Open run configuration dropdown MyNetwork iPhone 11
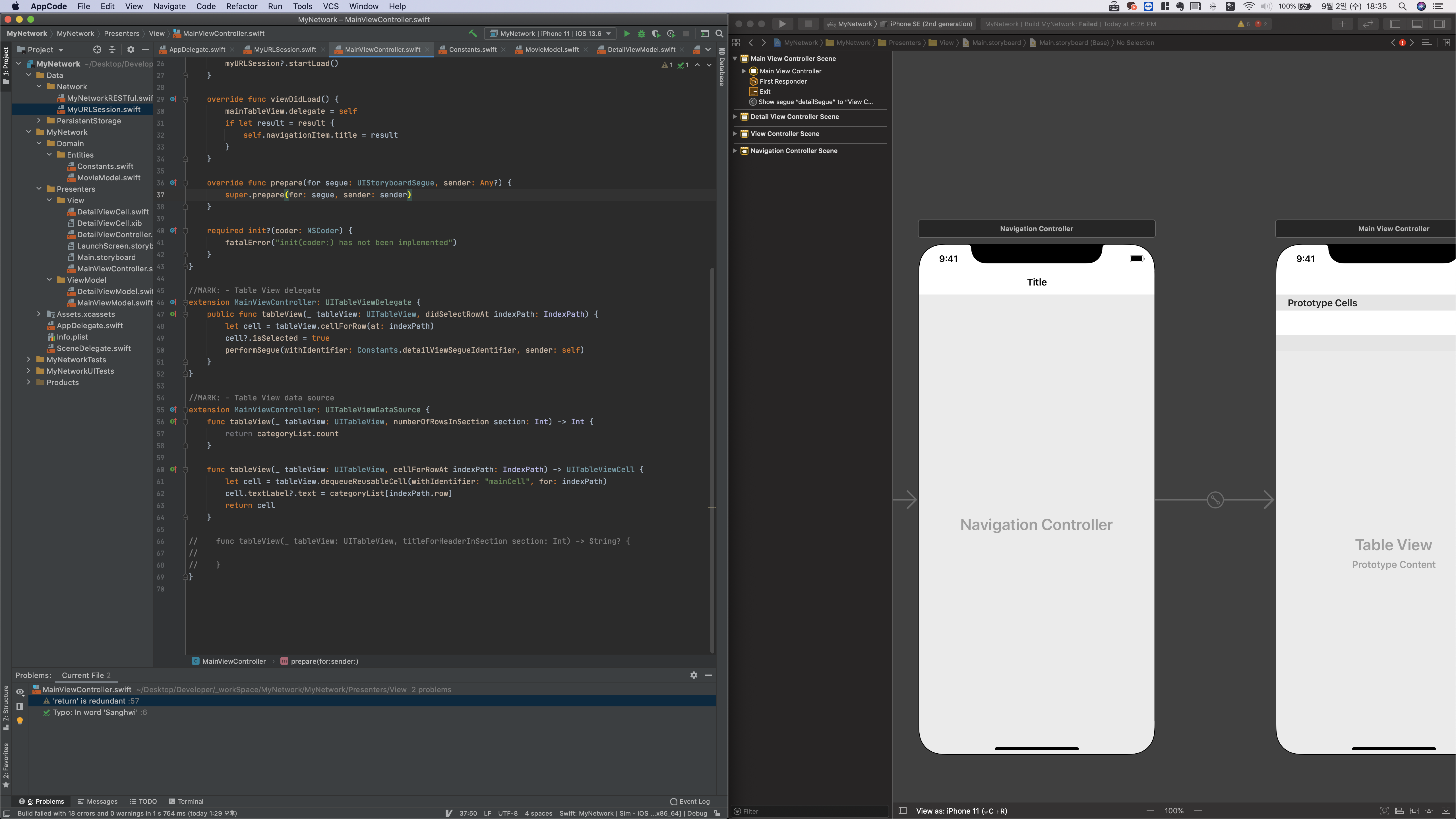The width and height of the screenshot is (1456, 819). click(550, 34)
